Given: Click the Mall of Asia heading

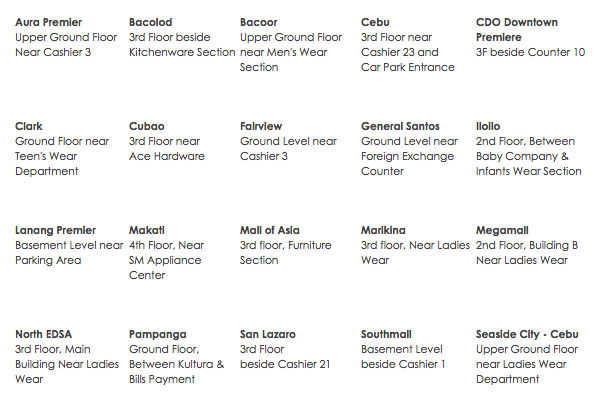Looking at the screenshot, I should click(x=272, y=230).
